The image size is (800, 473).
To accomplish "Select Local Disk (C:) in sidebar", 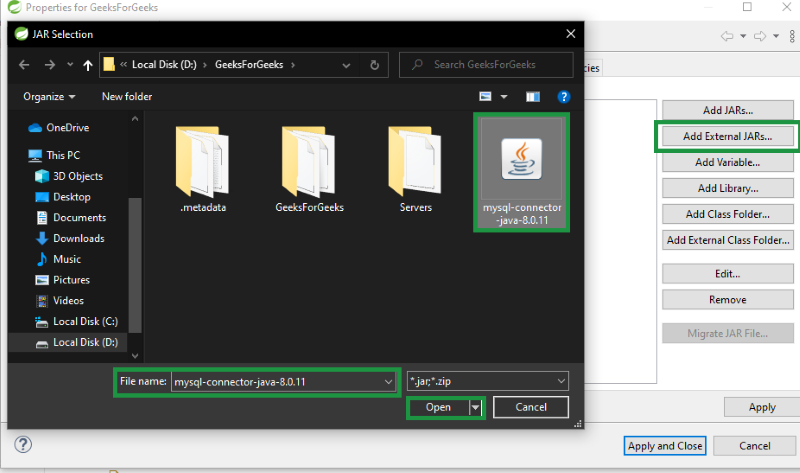I will tap(77, 321).
